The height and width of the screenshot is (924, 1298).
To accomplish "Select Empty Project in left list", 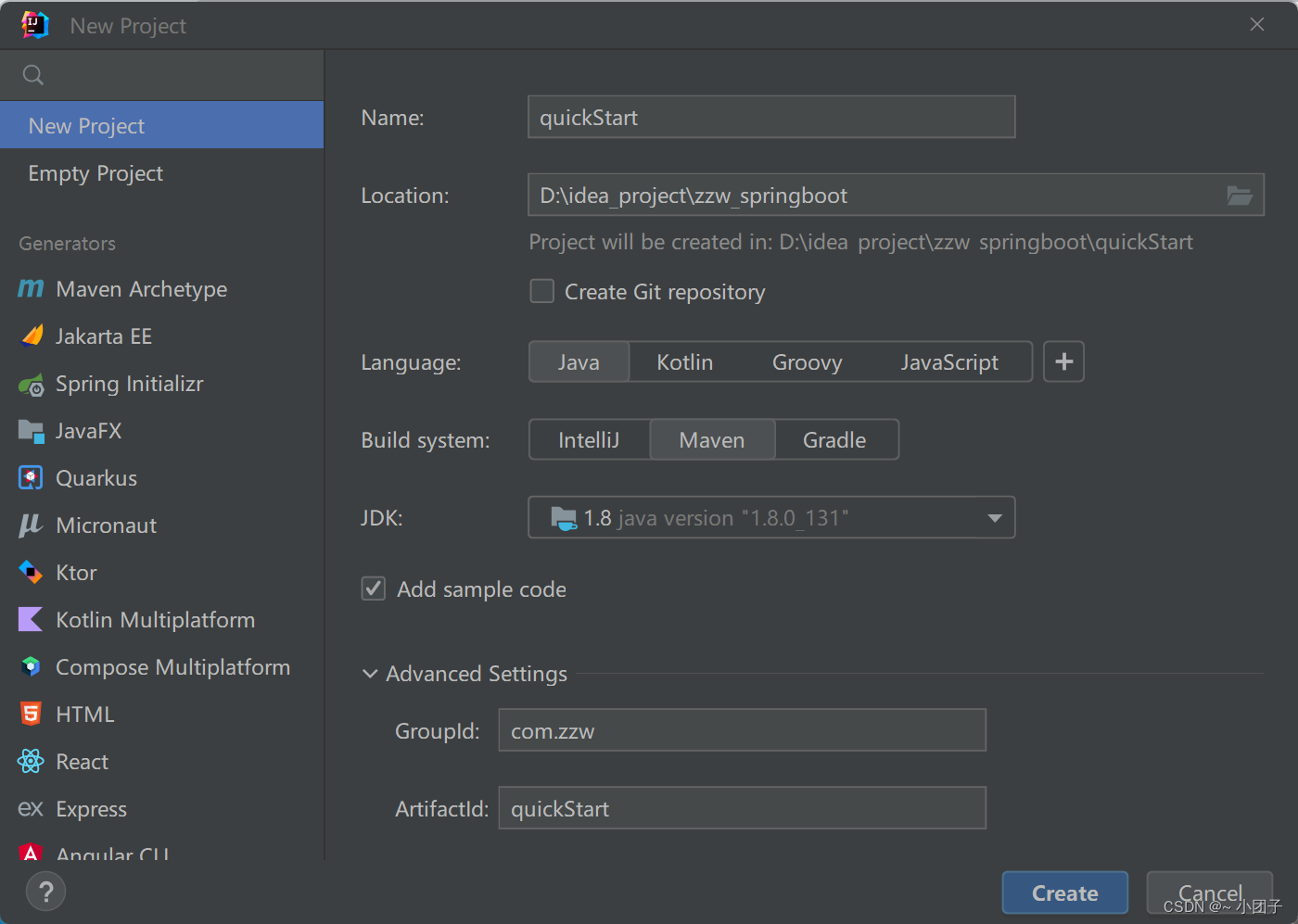I will pyautogui.click(x=162, y=173).
